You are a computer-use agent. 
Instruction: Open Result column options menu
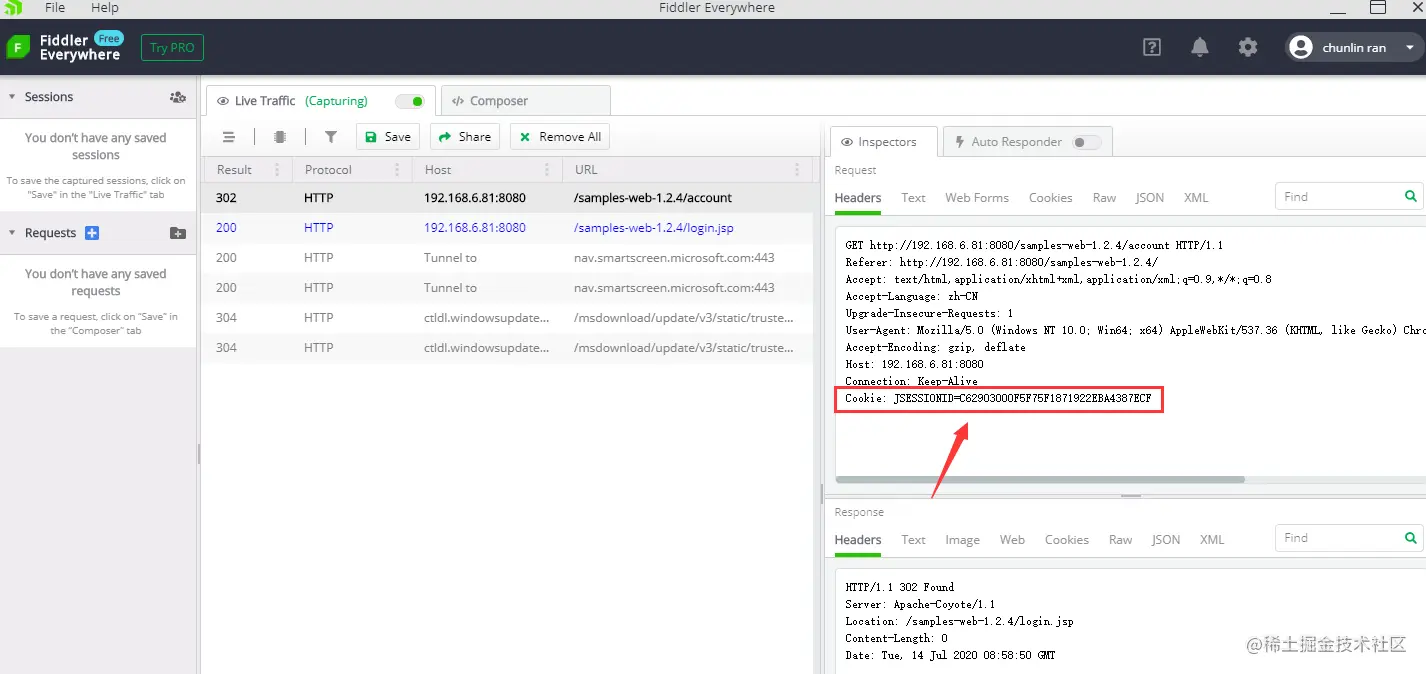277,170
